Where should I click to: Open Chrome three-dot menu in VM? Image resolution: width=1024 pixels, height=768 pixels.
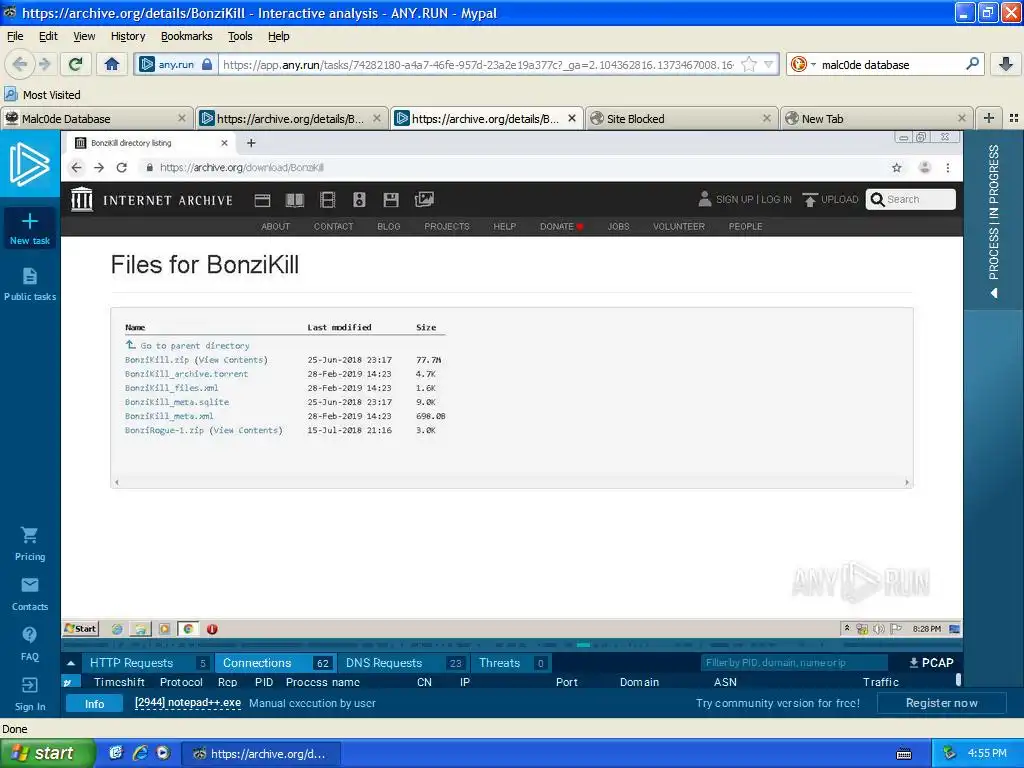point(948,168)
